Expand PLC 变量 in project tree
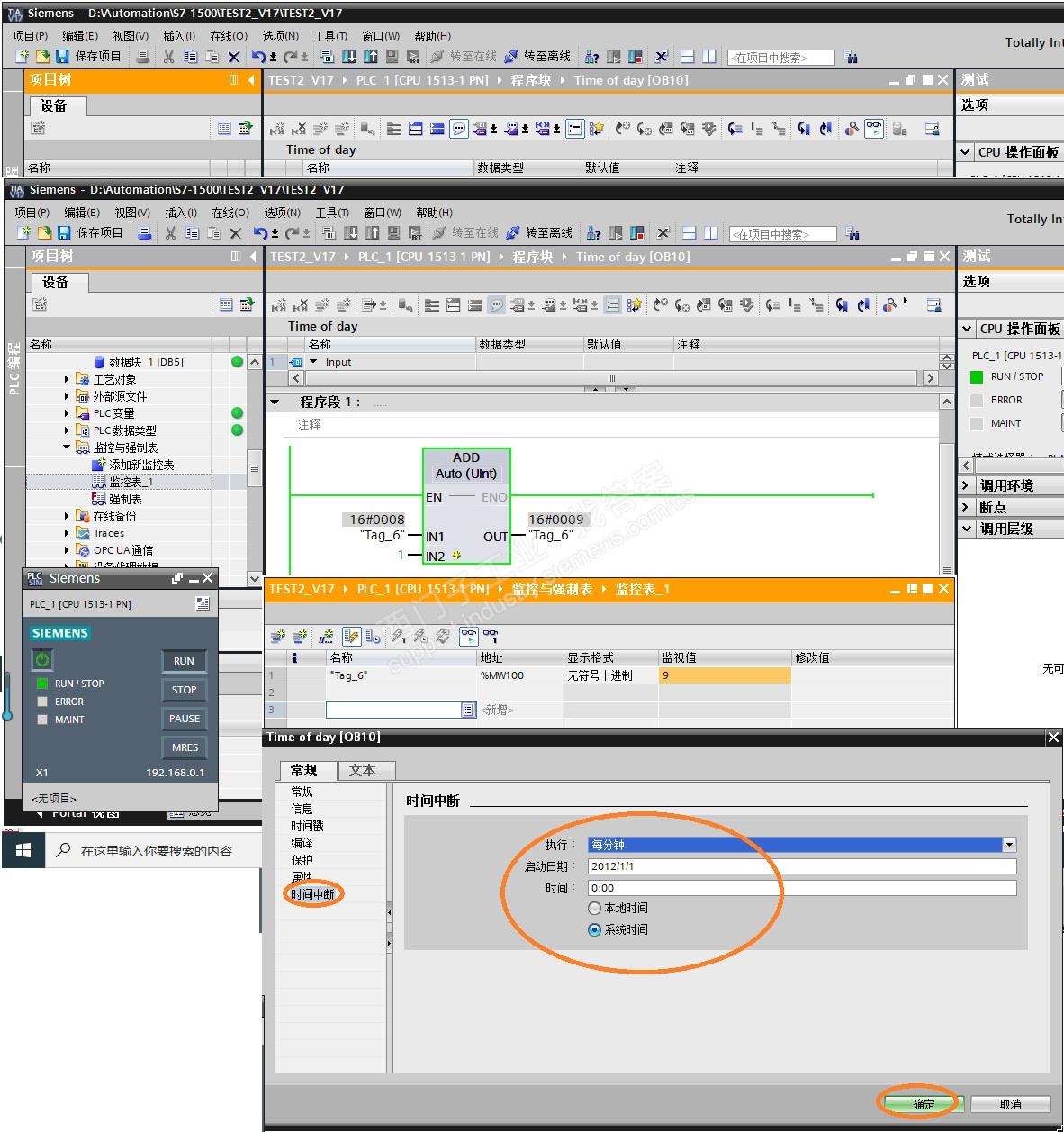This screenshot has height=1132, width=1064. click(67, 413)
